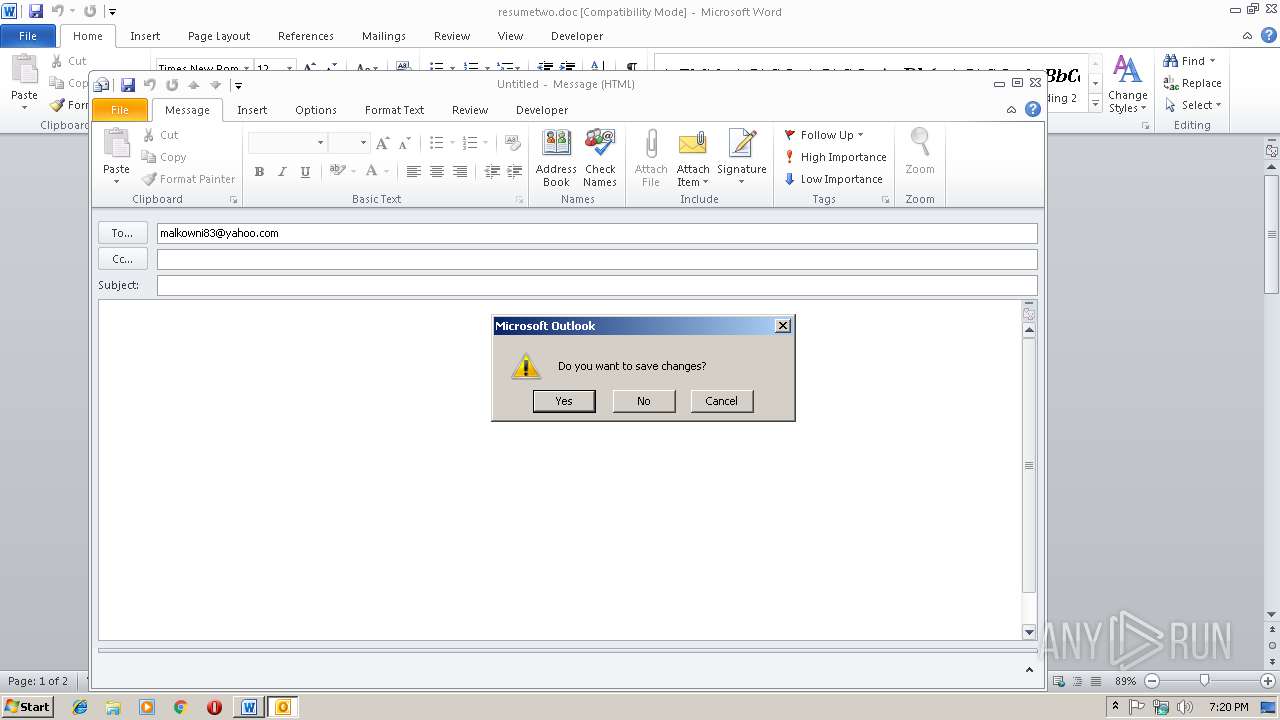This screenshot has height=720, width=1280.
Task: Open Follow Up flag menu
Action: pos(823,135)
